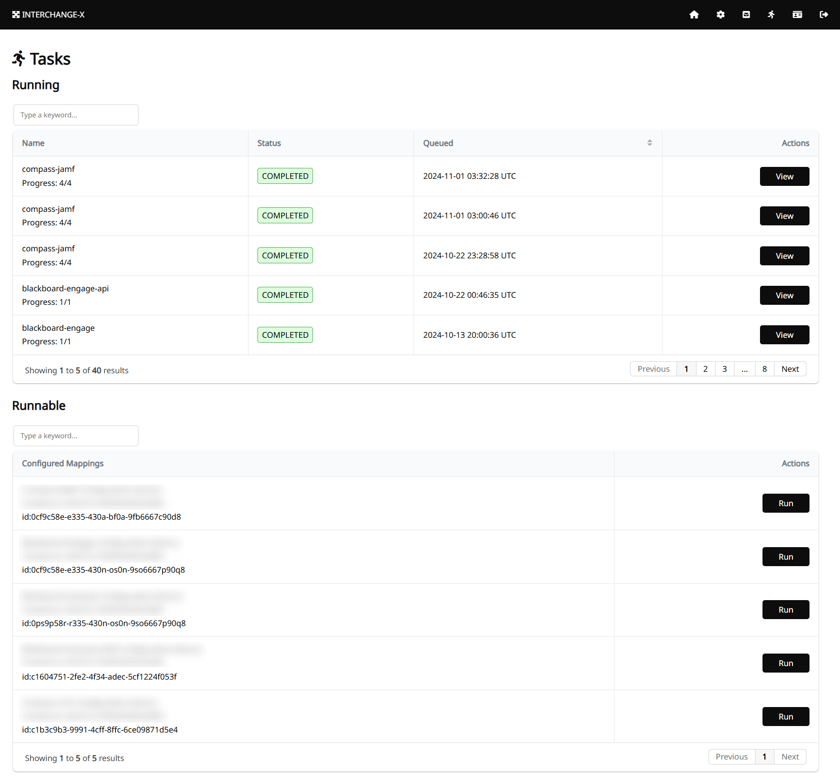Screen dimensions: 840x777
Task: Click the inbox icon in navbar
Action: (746, 15)
